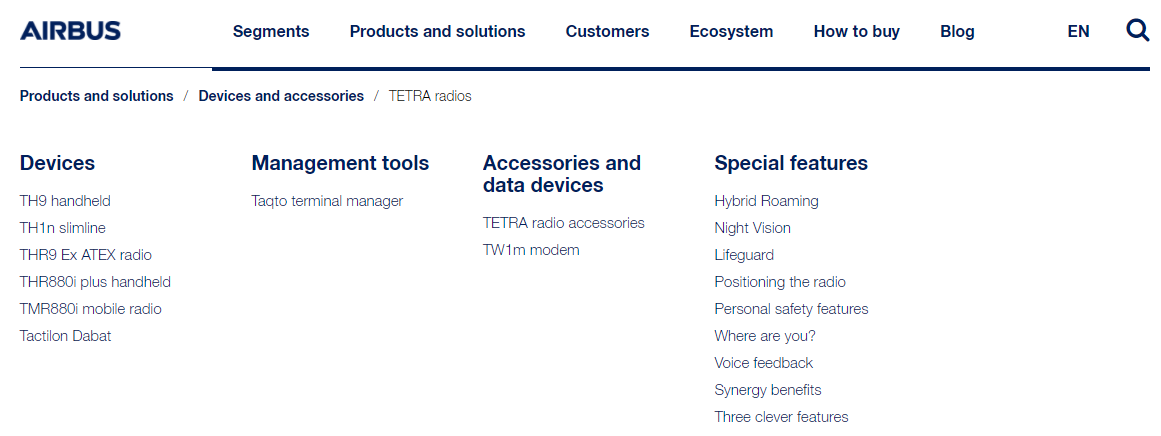Open THR9 Ex ATEX radio link
Viewport: 1161px width, 436px height.
point(86,255)
